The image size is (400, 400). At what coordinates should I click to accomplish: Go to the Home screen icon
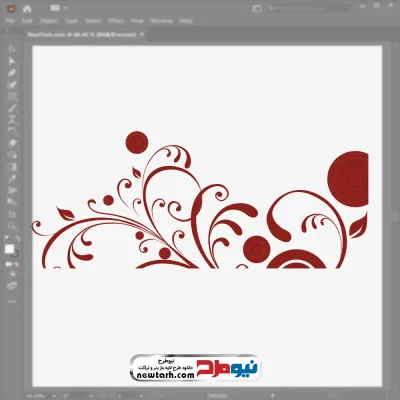click(x=27, y=9)
